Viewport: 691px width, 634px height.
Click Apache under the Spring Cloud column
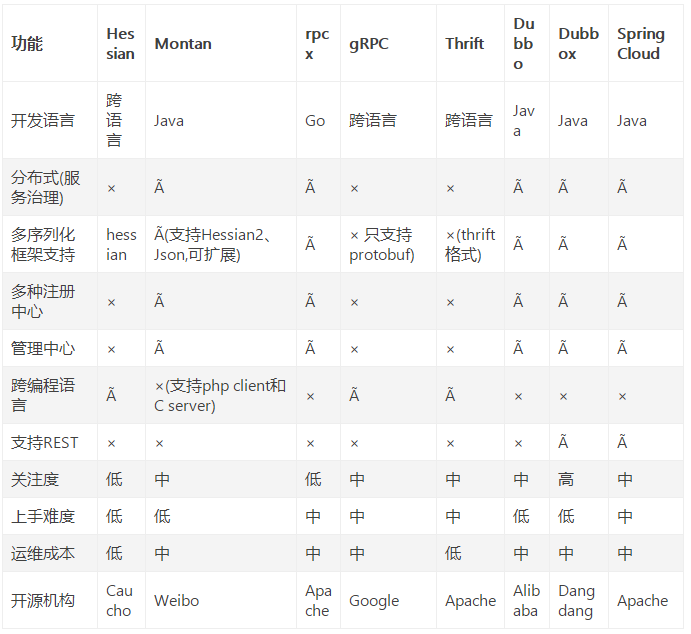click(x=643, y=601)
